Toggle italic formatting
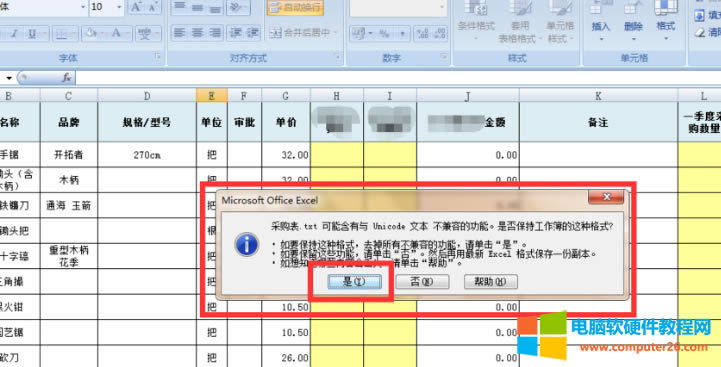 15,33
